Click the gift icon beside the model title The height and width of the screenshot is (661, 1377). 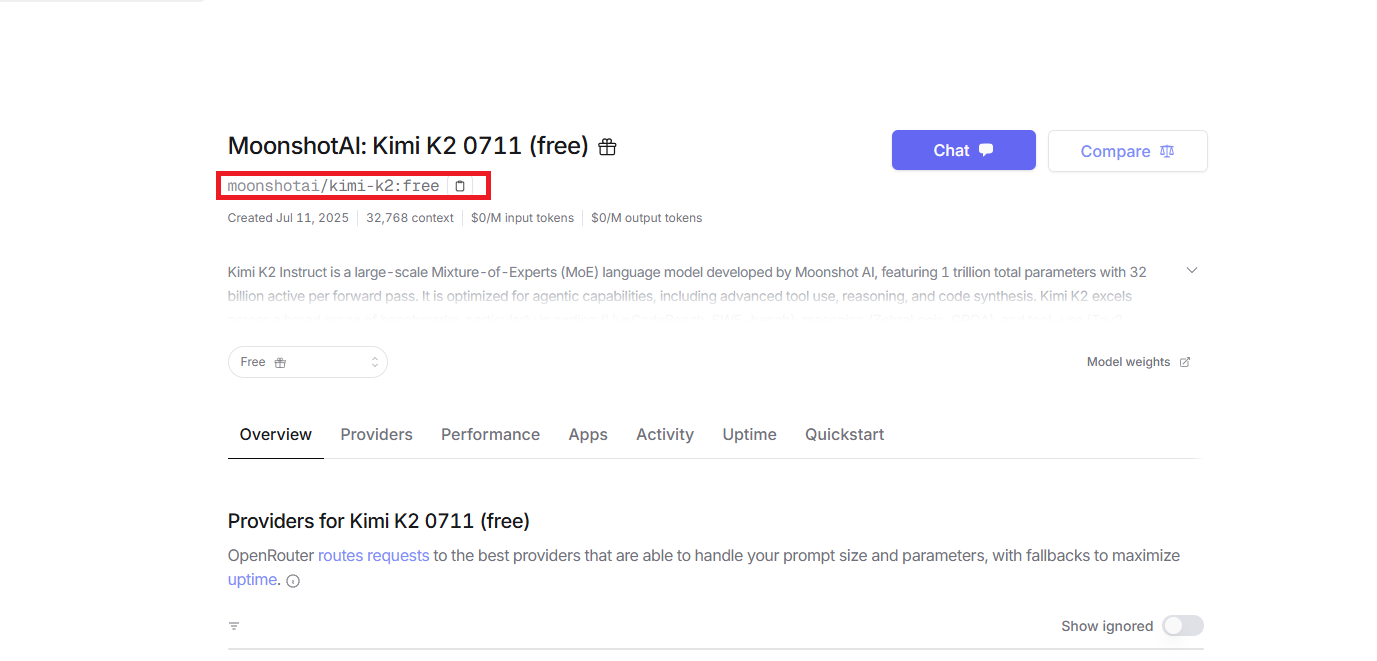pyautogui.click(x=607, y=147)
